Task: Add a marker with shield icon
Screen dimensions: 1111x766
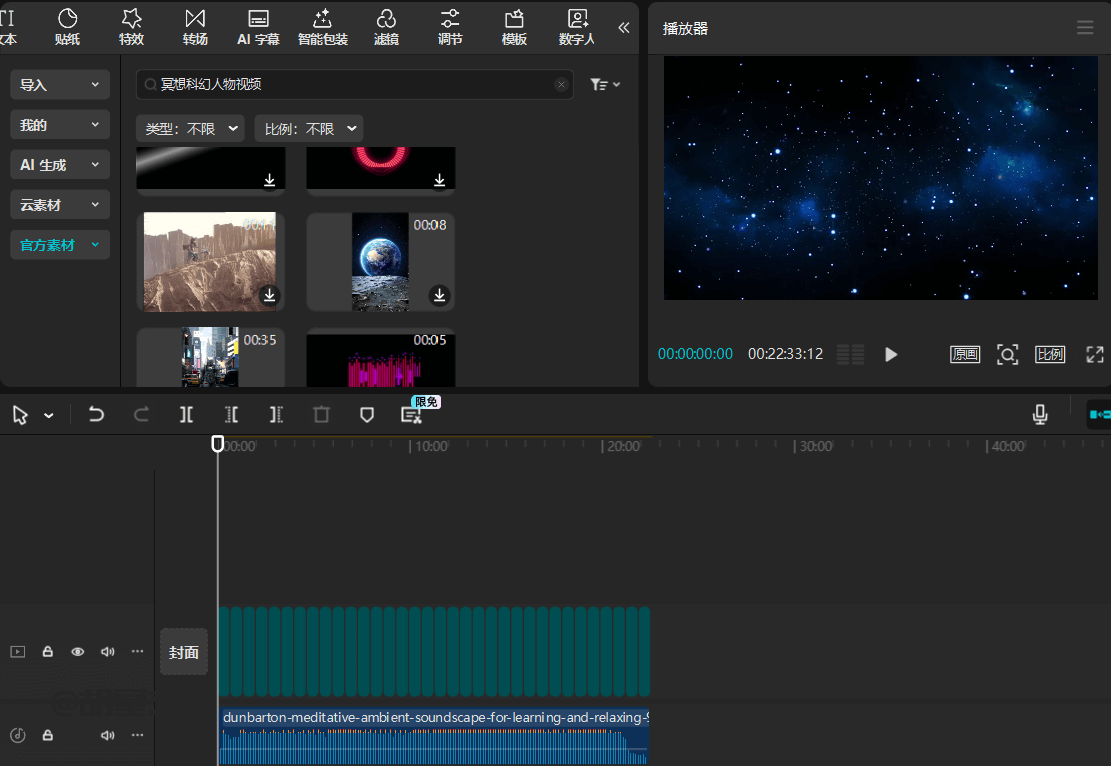Action: coord(367,415)
